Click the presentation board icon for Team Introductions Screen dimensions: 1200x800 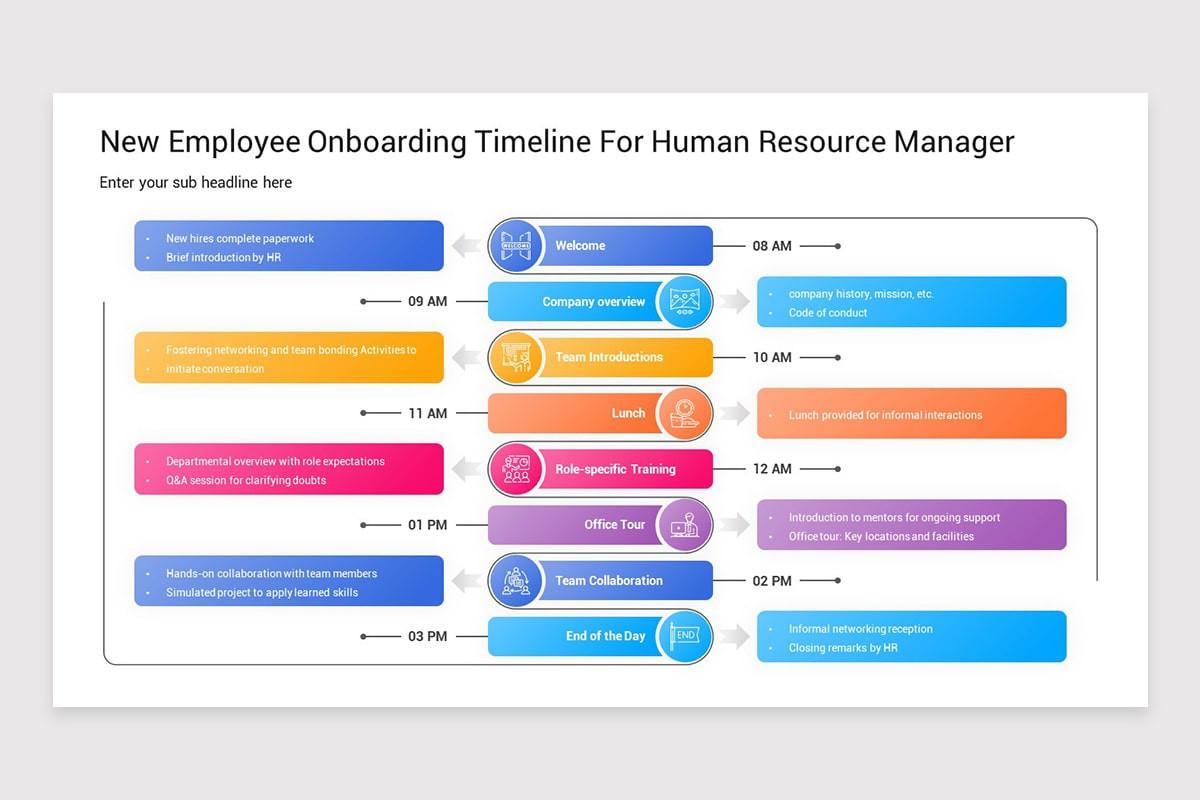point(515,357)
